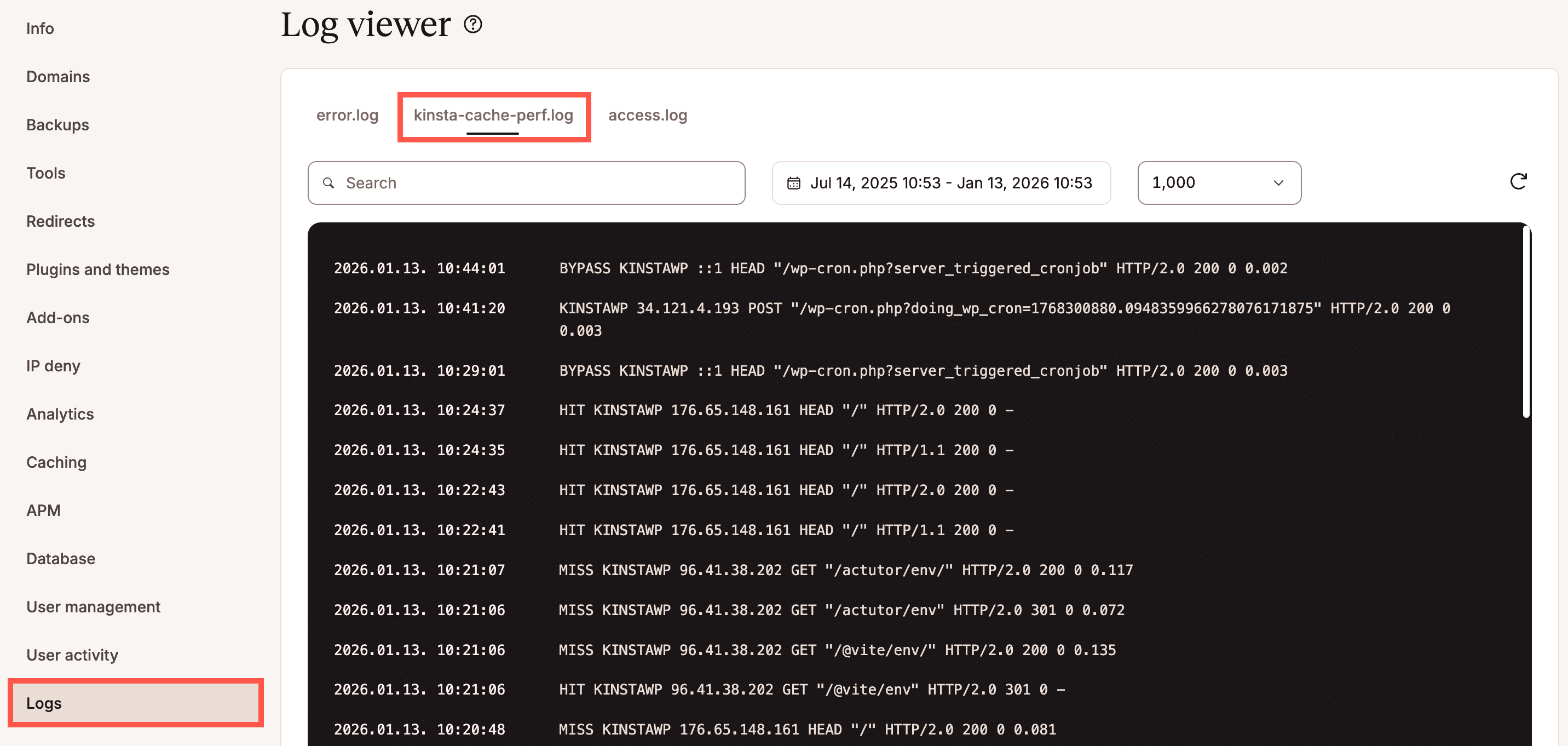1568x746 pixels.
Task: Switch to the access.log tab
Action: point(647,115)
